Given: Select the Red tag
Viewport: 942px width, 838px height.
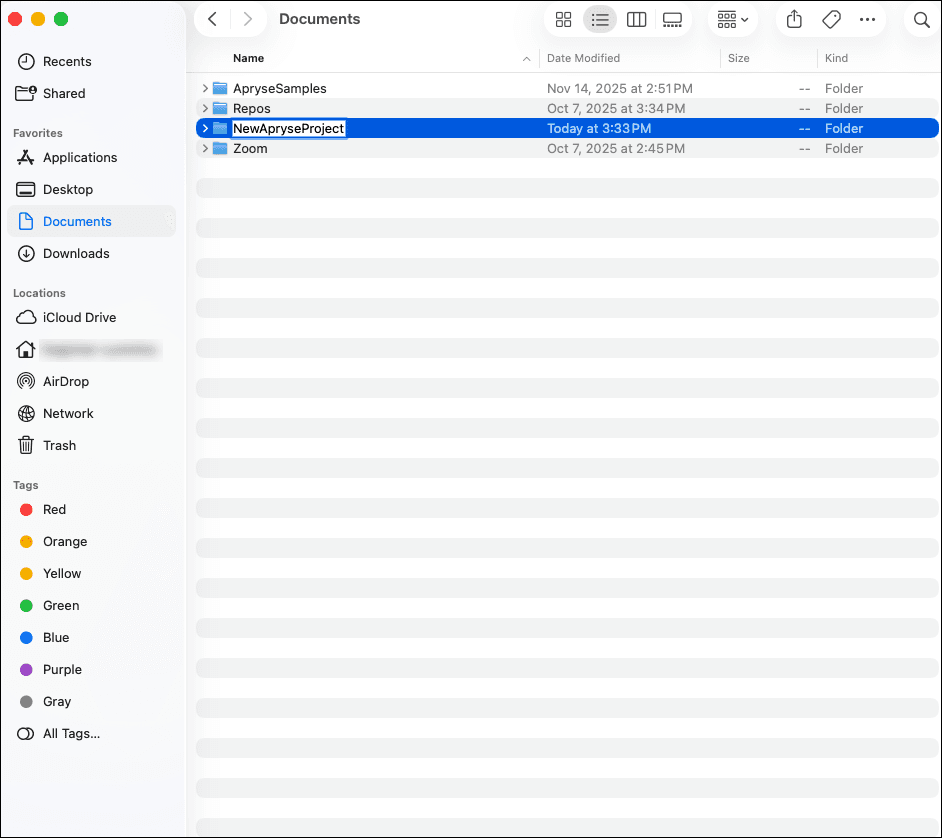Looking at the screenshot, I should pos(54,510).
